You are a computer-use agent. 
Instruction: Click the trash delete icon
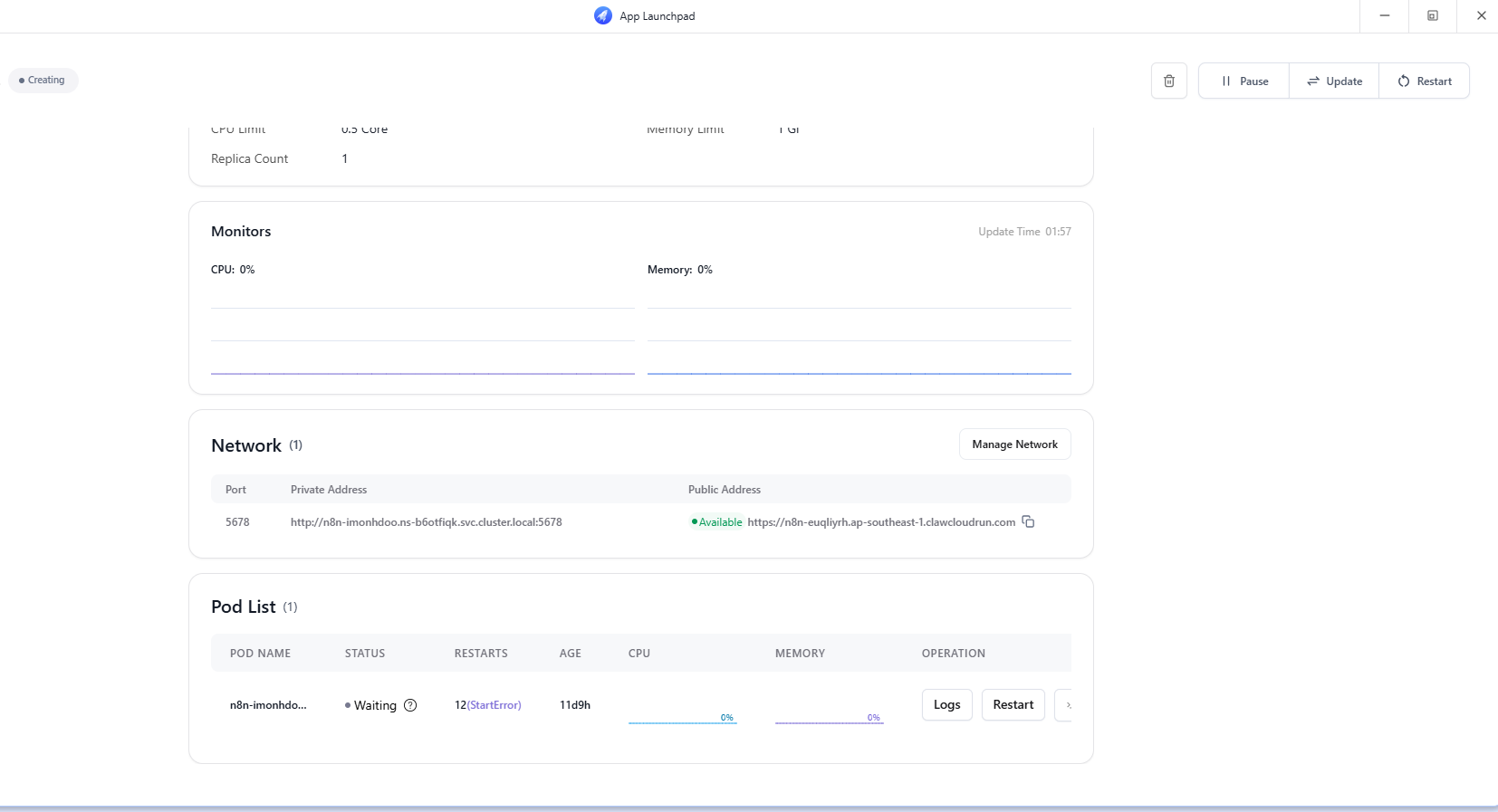(1169, 81)
